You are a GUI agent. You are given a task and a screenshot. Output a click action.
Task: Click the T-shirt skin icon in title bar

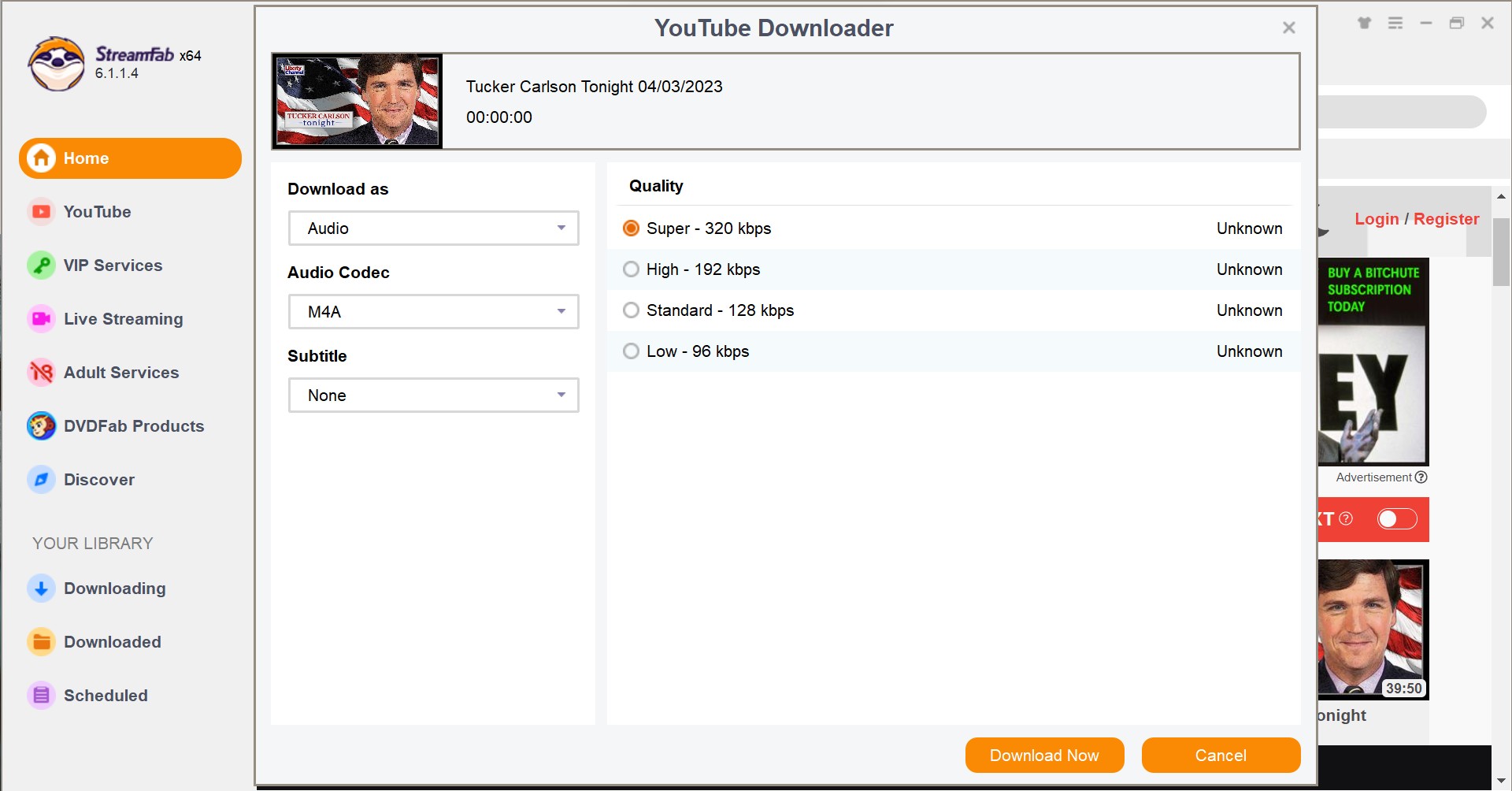pyautogui.click(x=1365, y=23)
